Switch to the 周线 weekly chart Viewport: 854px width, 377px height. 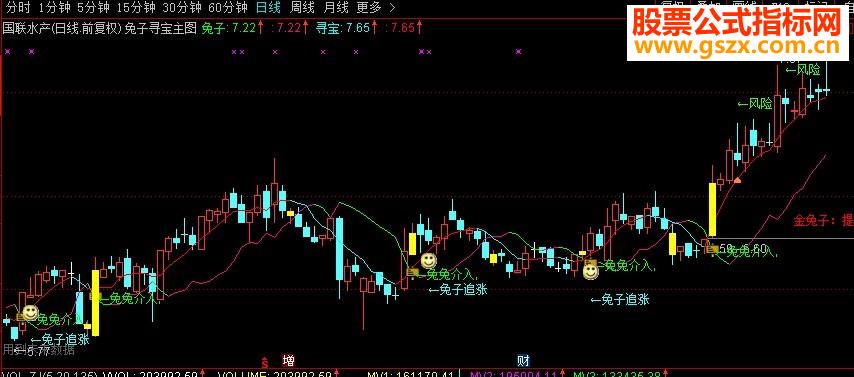tap(303, 8)
